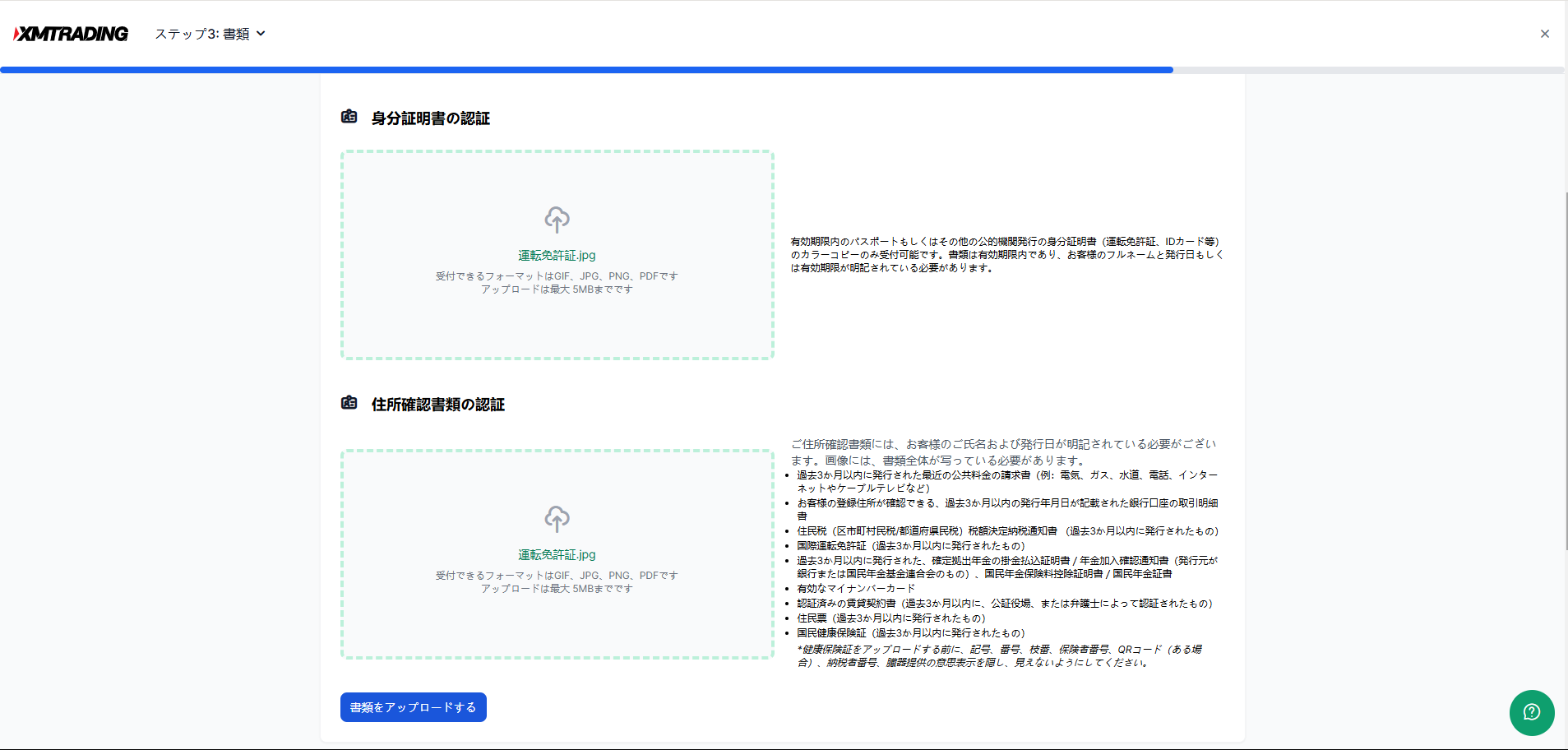Image resolution: width=1568 pixels, height=750 pixels.
Task: Click the ID card icon beside 住所確認書類の認証
Action: tap(349, 403)
